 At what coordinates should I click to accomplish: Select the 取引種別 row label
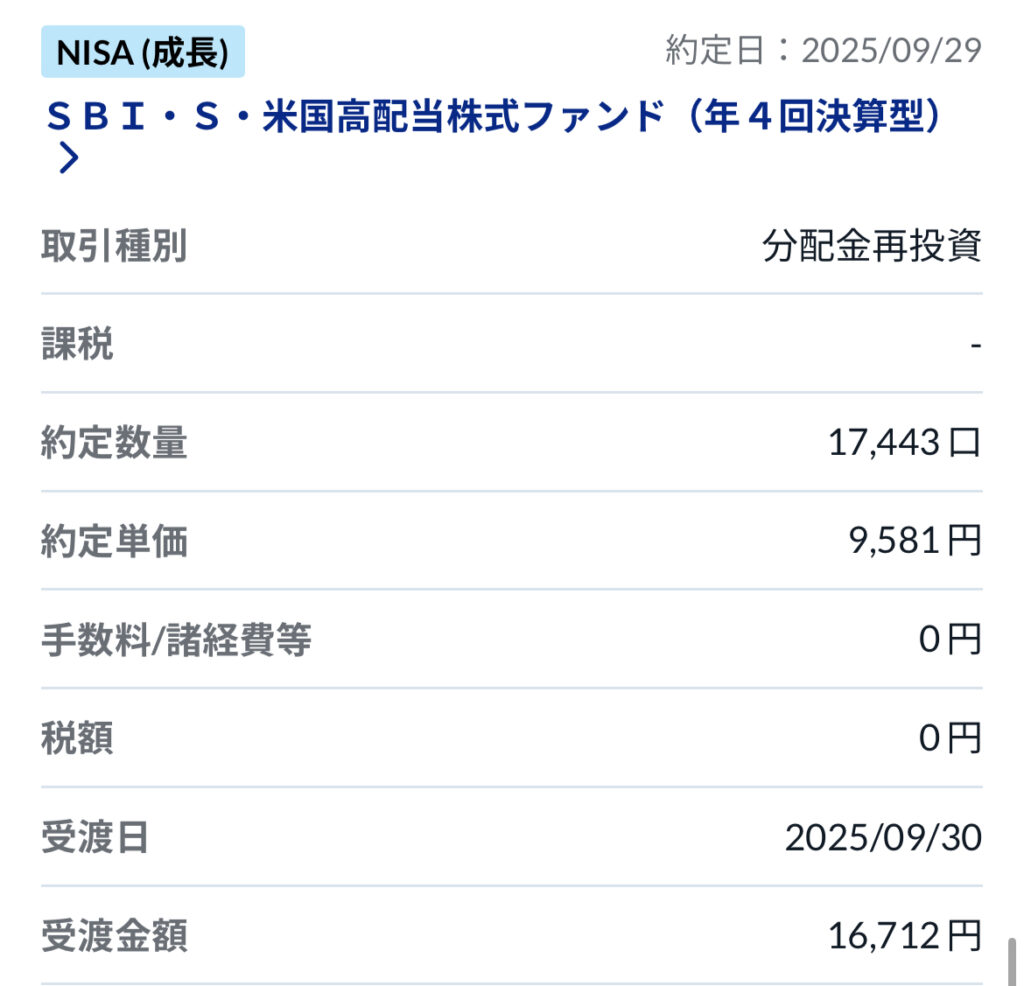pyautogui.click(x=114, y=246)
